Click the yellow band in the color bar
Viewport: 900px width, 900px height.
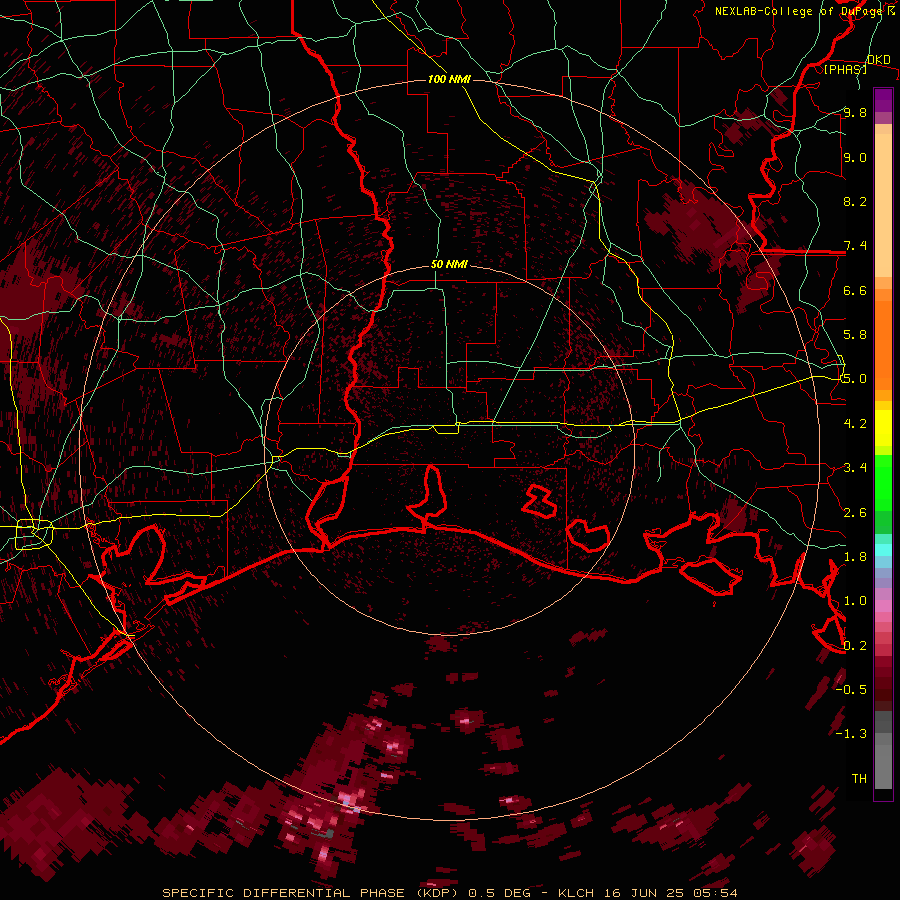(x=883, y=428)
